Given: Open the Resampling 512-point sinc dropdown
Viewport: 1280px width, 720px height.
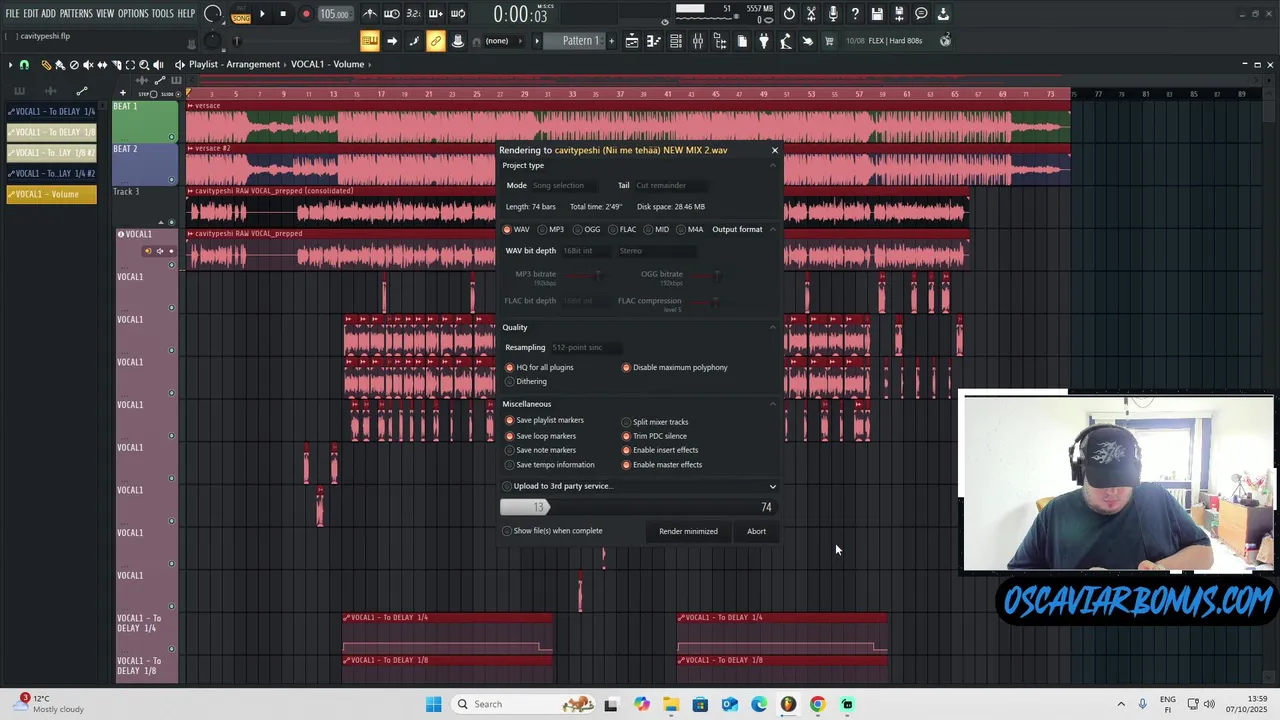Looking at the screenshot, I should point(586,347).
